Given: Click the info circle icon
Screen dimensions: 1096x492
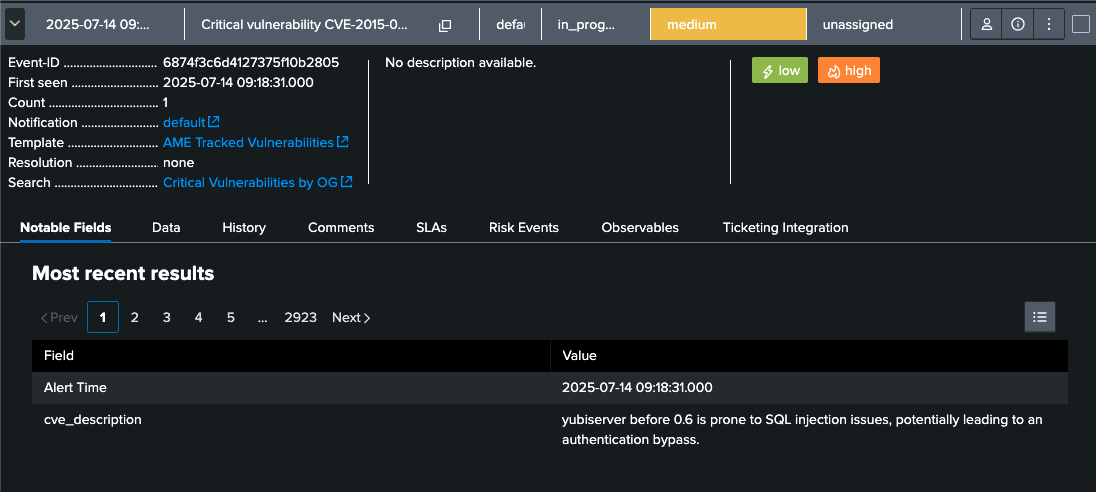Looking at the screenshot, I should click(1018, 24).
